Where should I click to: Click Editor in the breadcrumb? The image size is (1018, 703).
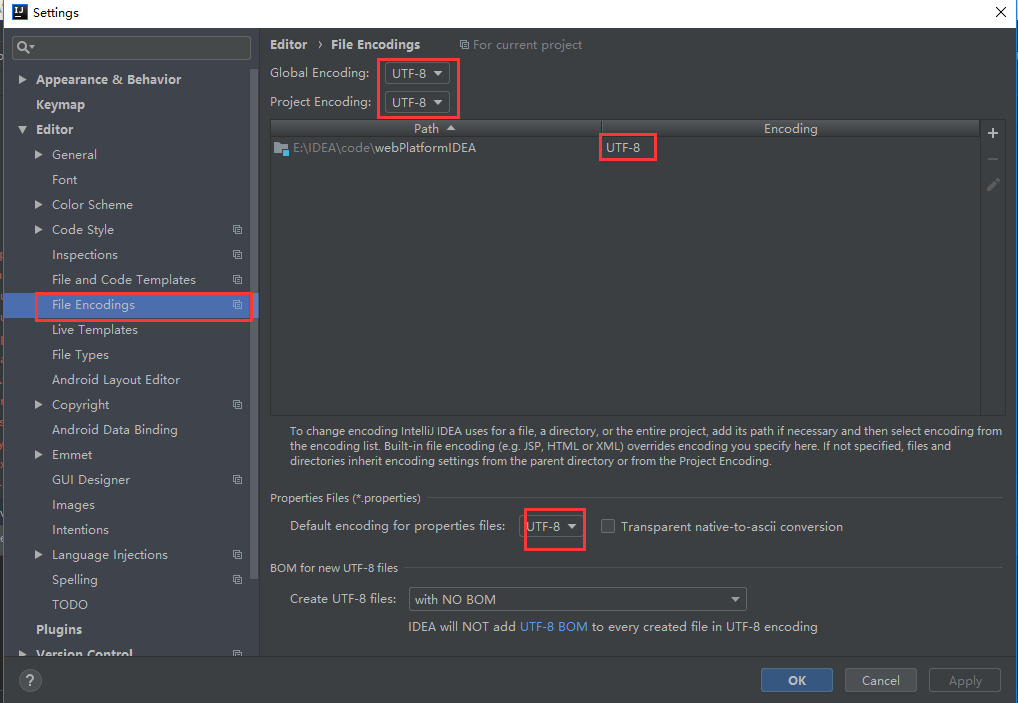[x=288, y=44]
